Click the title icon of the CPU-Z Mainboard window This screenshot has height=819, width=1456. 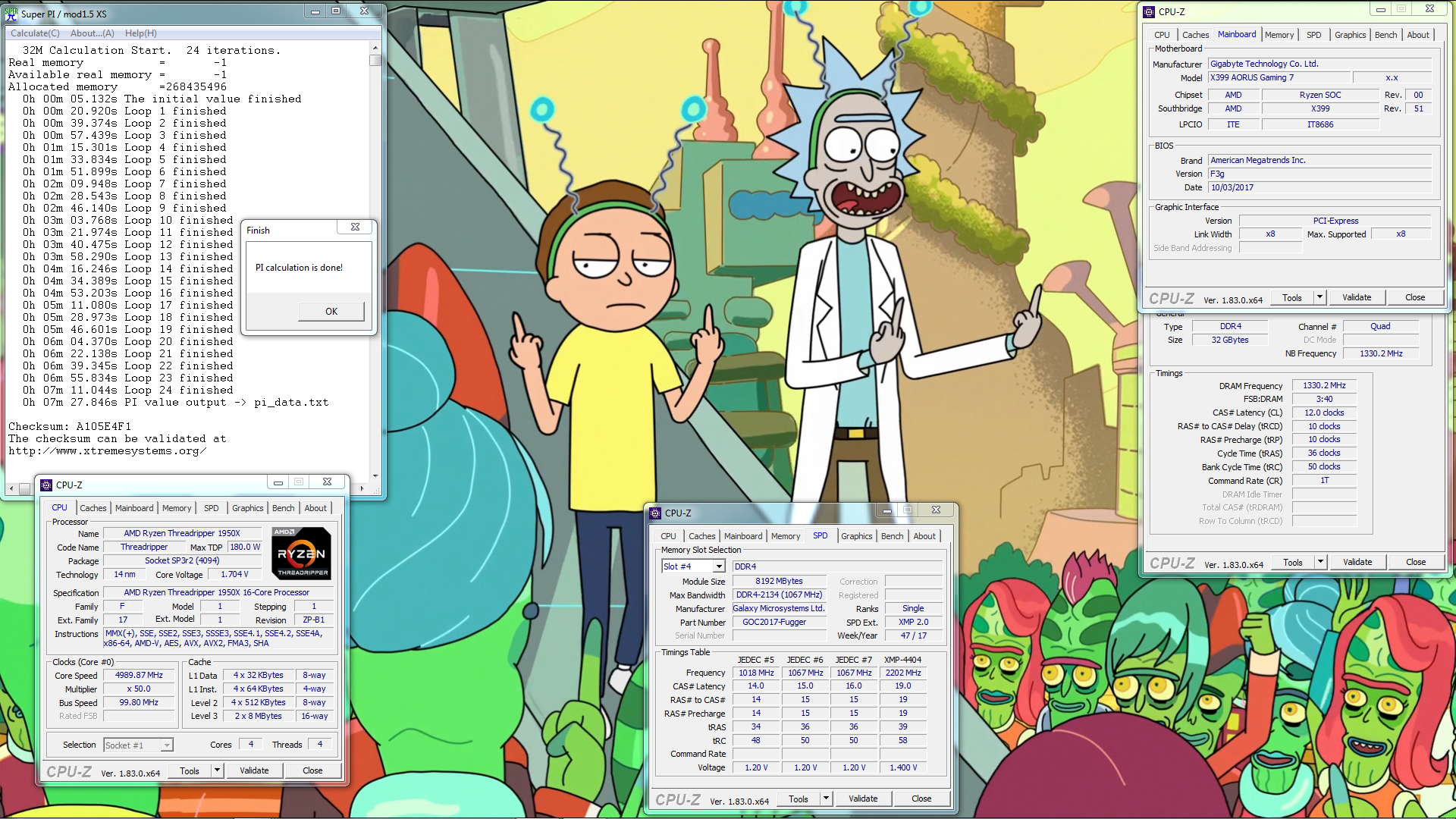click(x=1149, y=11)
